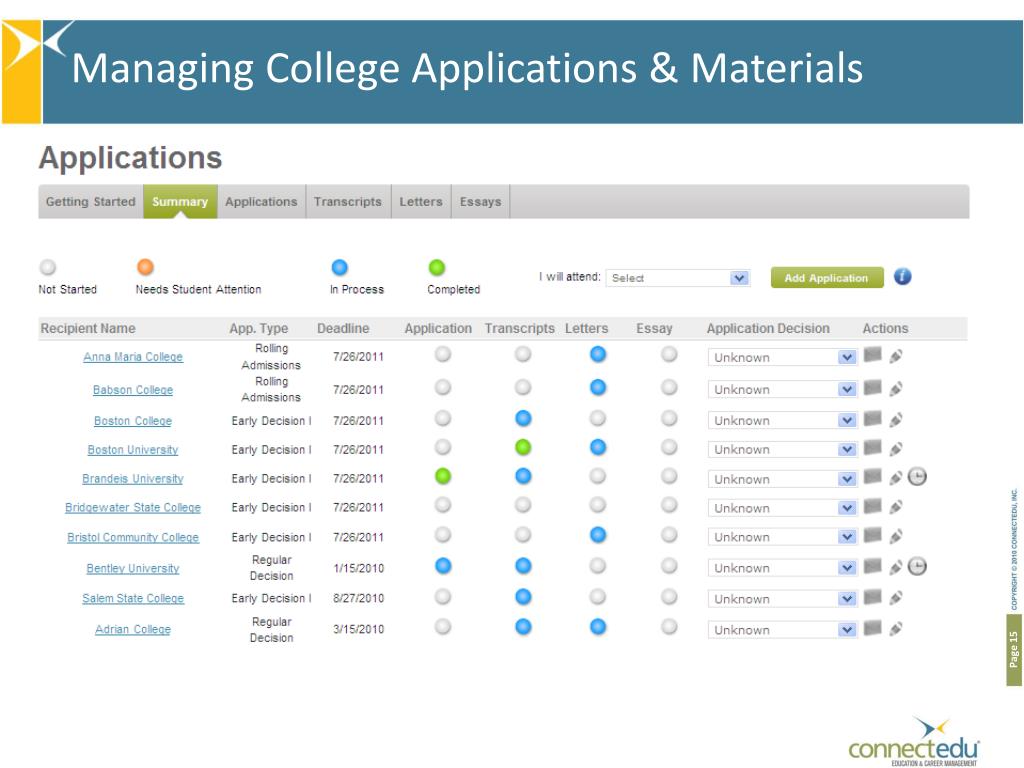Viewport: 1024px width, 768px height.
Task: Follow the Bridgewater State College link
Action: tap(133, 507)
